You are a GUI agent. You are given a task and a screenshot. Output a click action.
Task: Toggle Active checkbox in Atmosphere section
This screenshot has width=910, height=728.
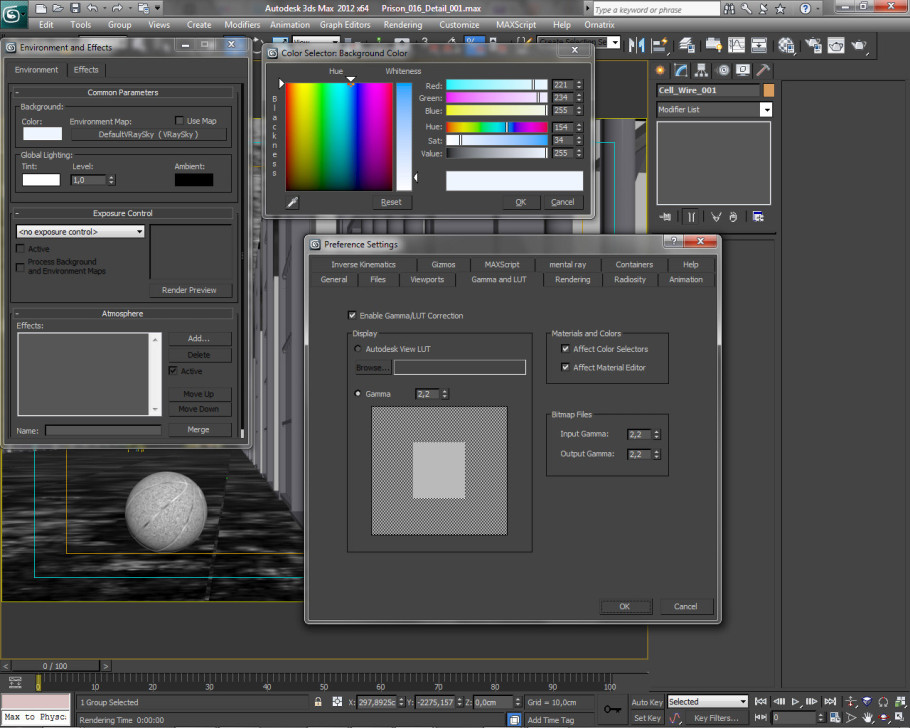point(173,370)
